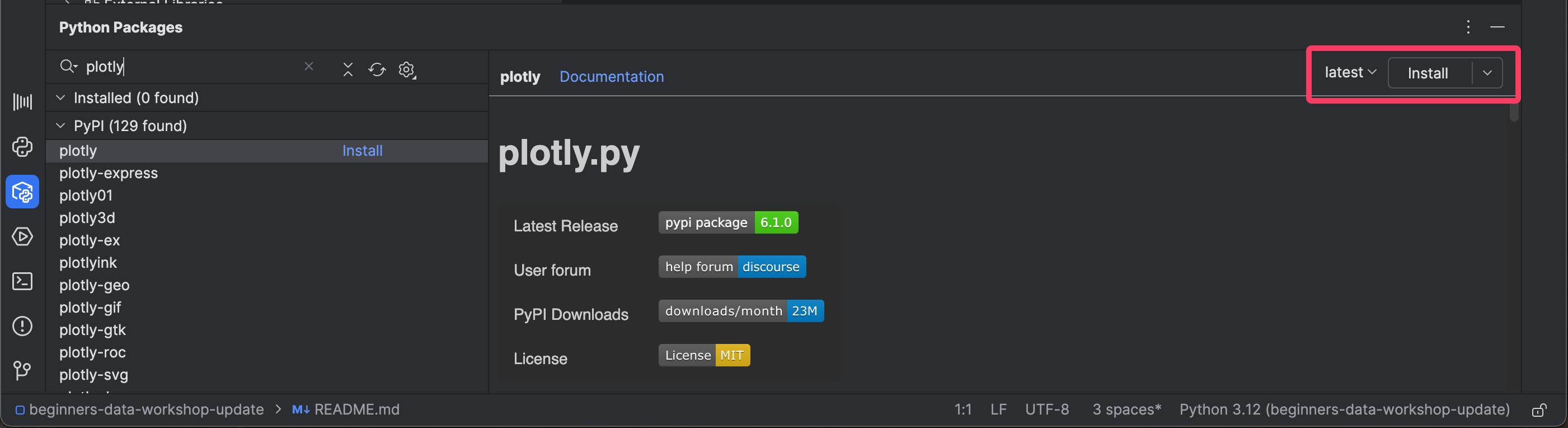Click the 3 spaces* indent indicator
1568x428 pixels.
click(1126, 410)
